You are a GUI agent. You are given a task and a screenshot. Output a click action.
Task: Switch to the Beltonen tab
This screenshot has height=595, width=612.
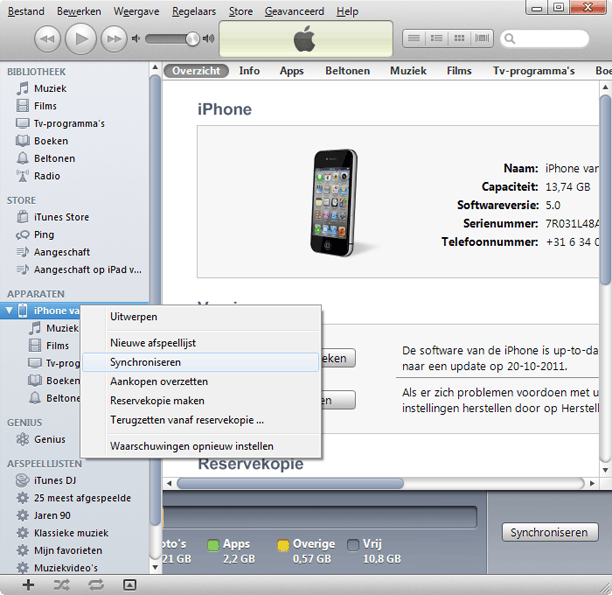[x=348, y=71]
